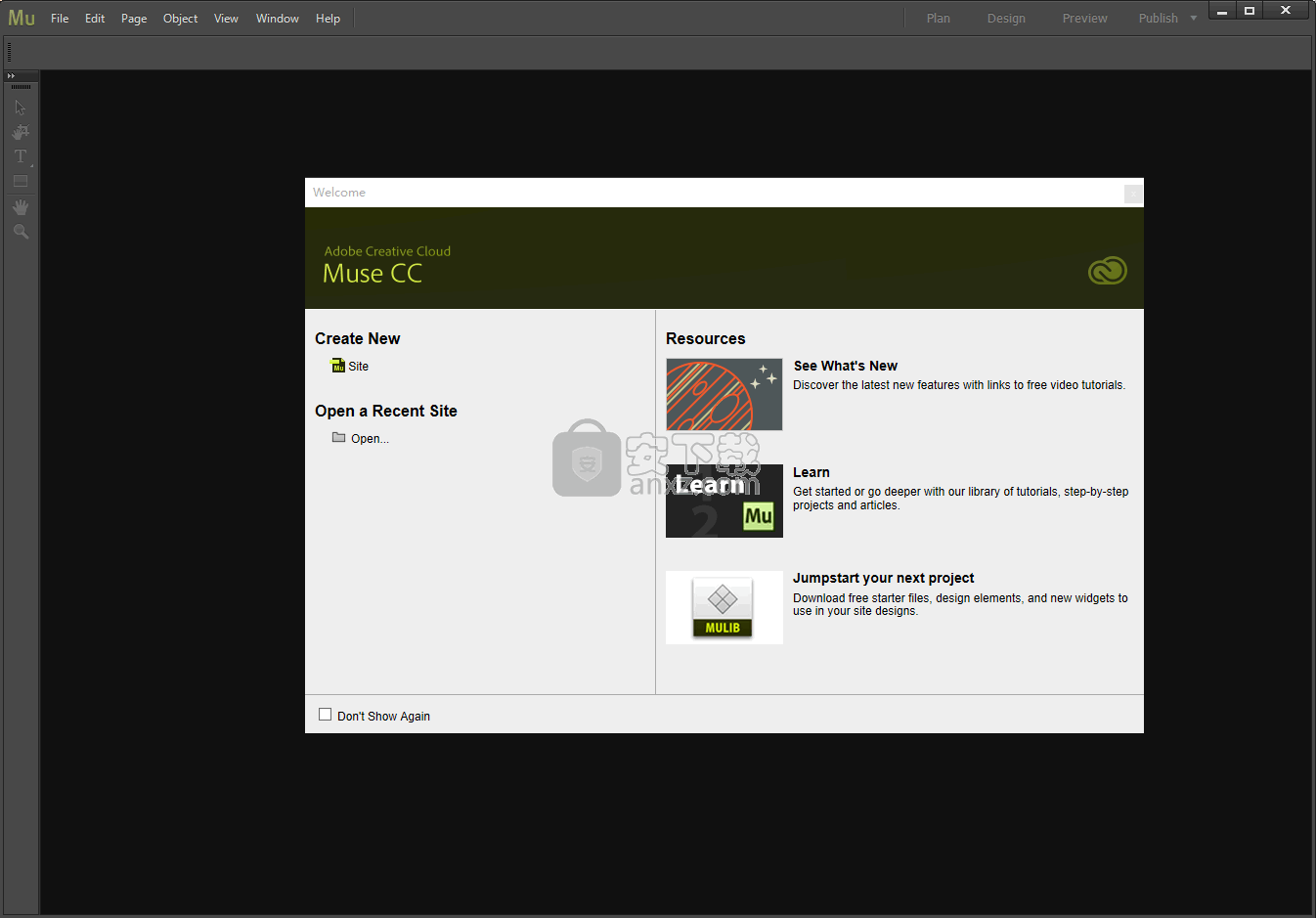Toggle Don't Show Again checkbox
1316x918 pixels.
(326, 715)
